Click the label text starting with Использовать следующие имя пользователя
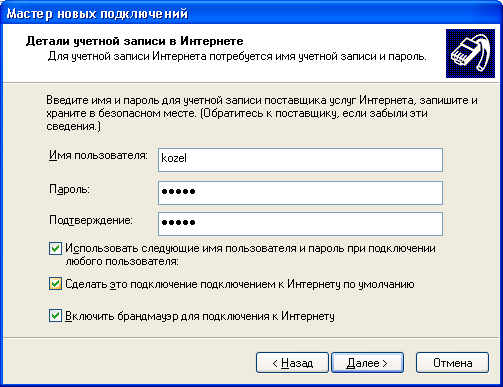 pos(250,255)
